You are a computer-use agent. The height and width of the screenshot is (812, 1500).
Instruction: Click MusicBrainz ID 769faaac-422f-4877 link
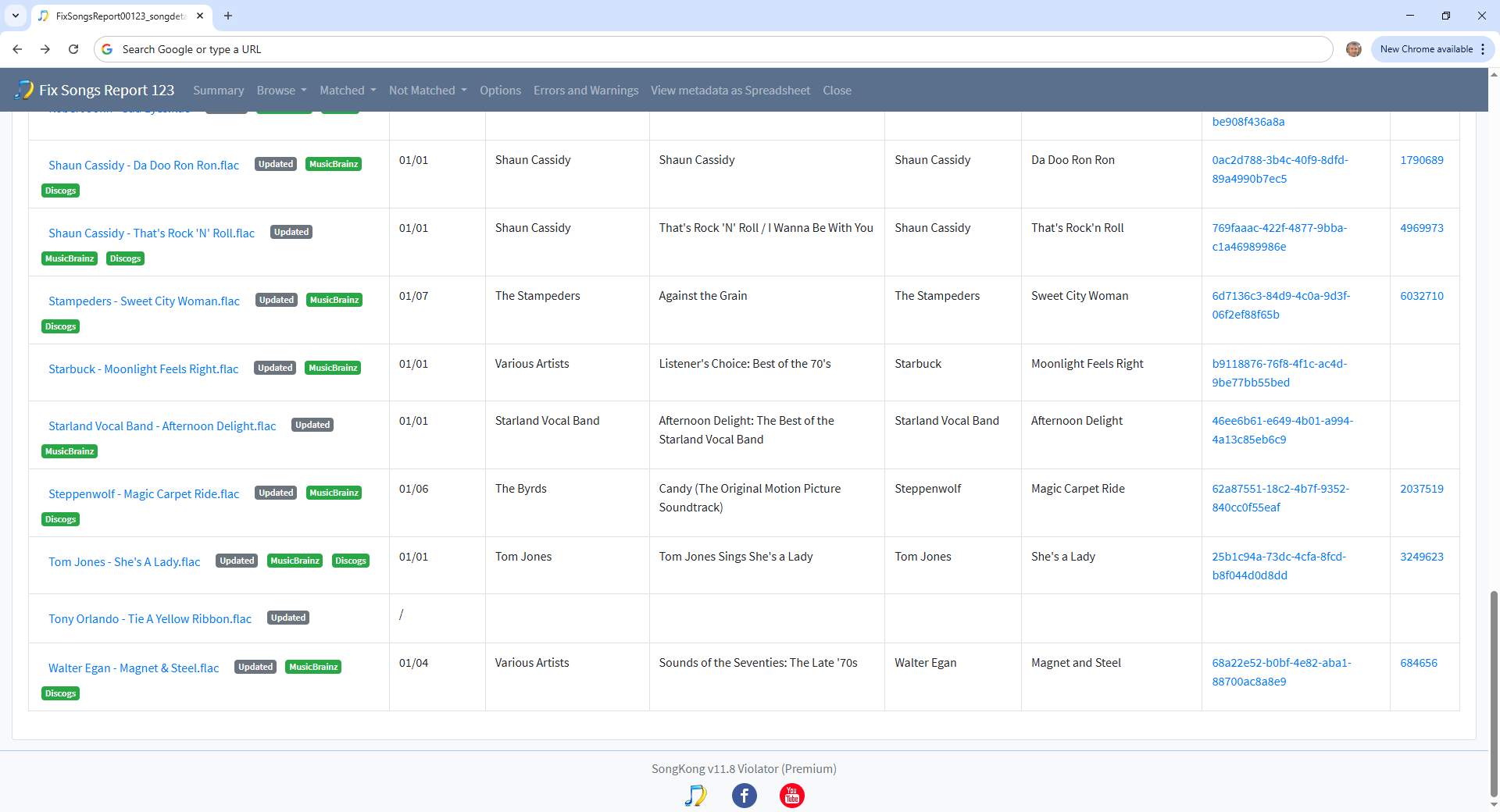click(1279, 237)
